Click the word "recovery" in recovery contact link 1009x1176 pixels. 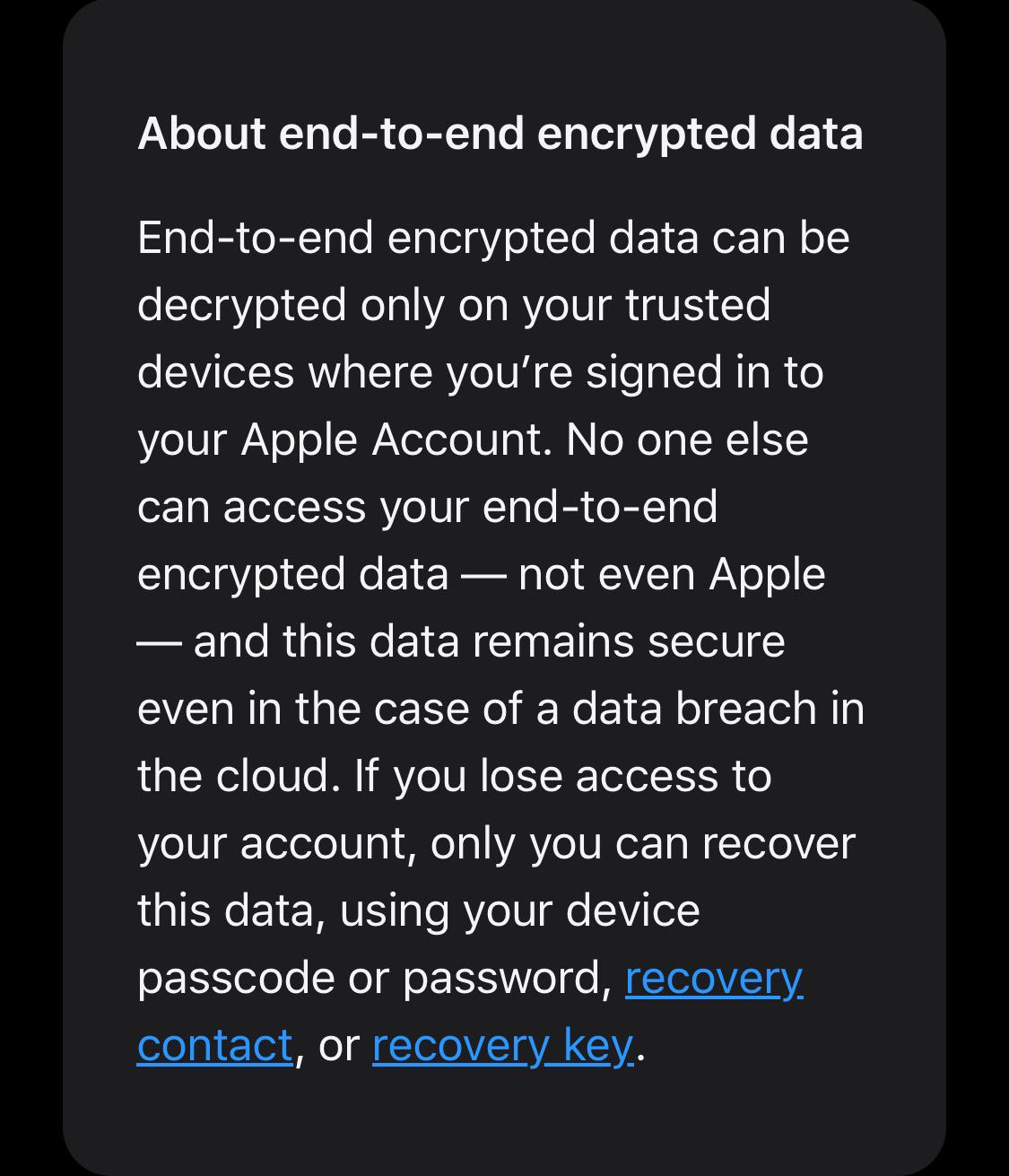(x=713, y=978)
